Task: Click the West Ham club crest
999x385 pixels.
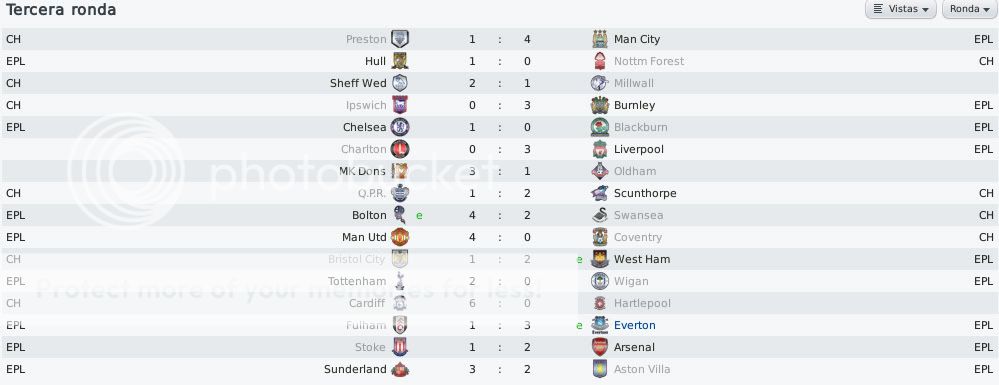Action: coord(600,259)
